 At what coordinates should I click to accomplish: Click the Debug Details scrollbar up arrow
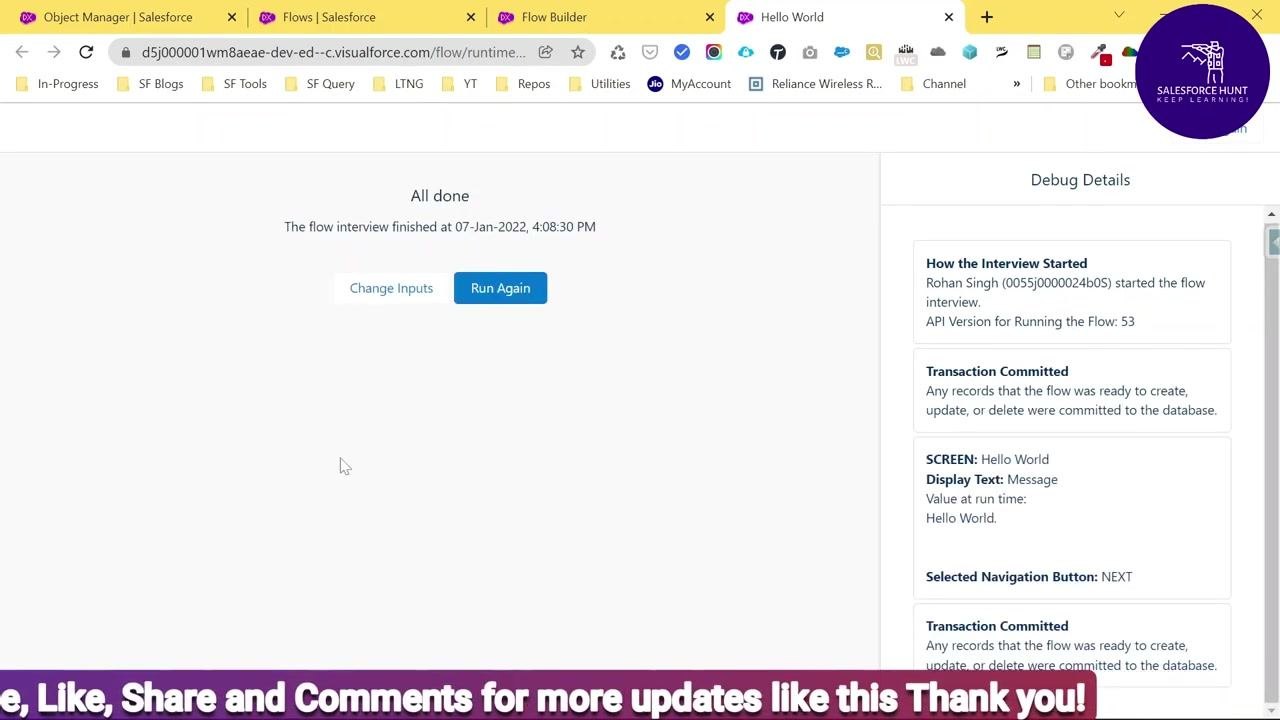pyautogui.click(x=1272, y=215)
